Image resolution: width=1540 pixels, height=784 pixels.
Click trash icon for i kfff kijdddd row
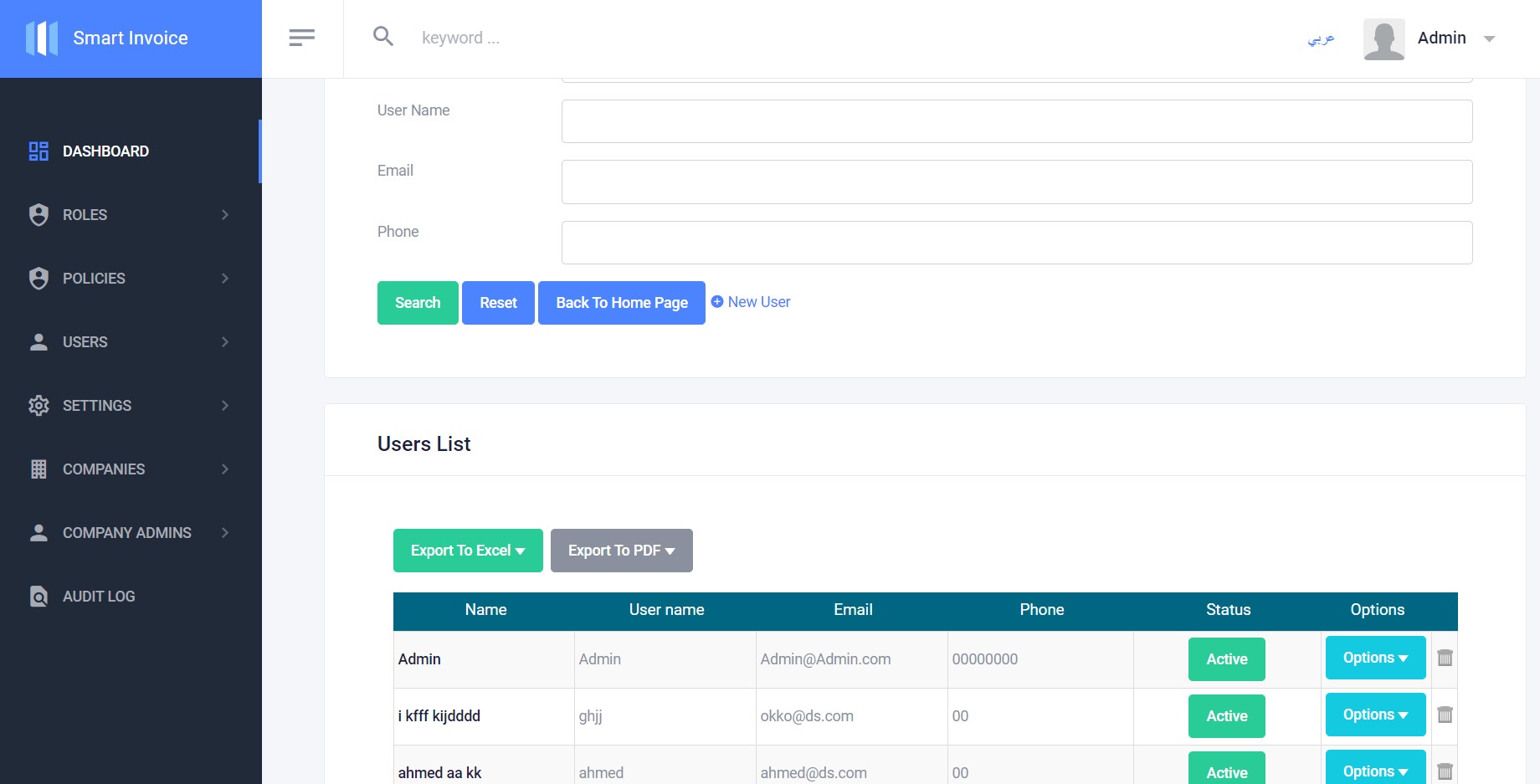tap(1445, 715)
